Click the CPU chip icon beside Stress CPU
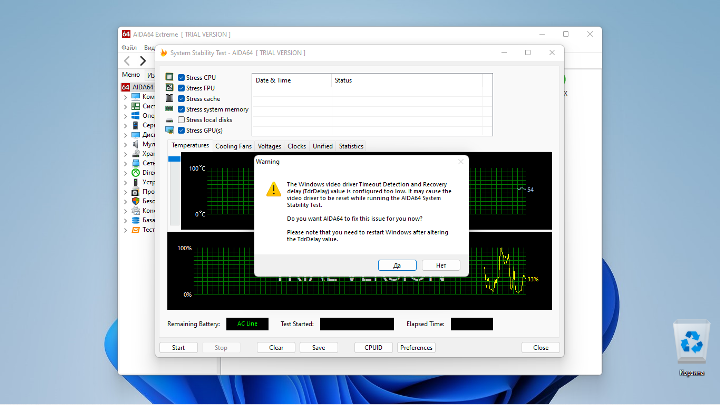The image size is (720, 405). coord(169,77)
